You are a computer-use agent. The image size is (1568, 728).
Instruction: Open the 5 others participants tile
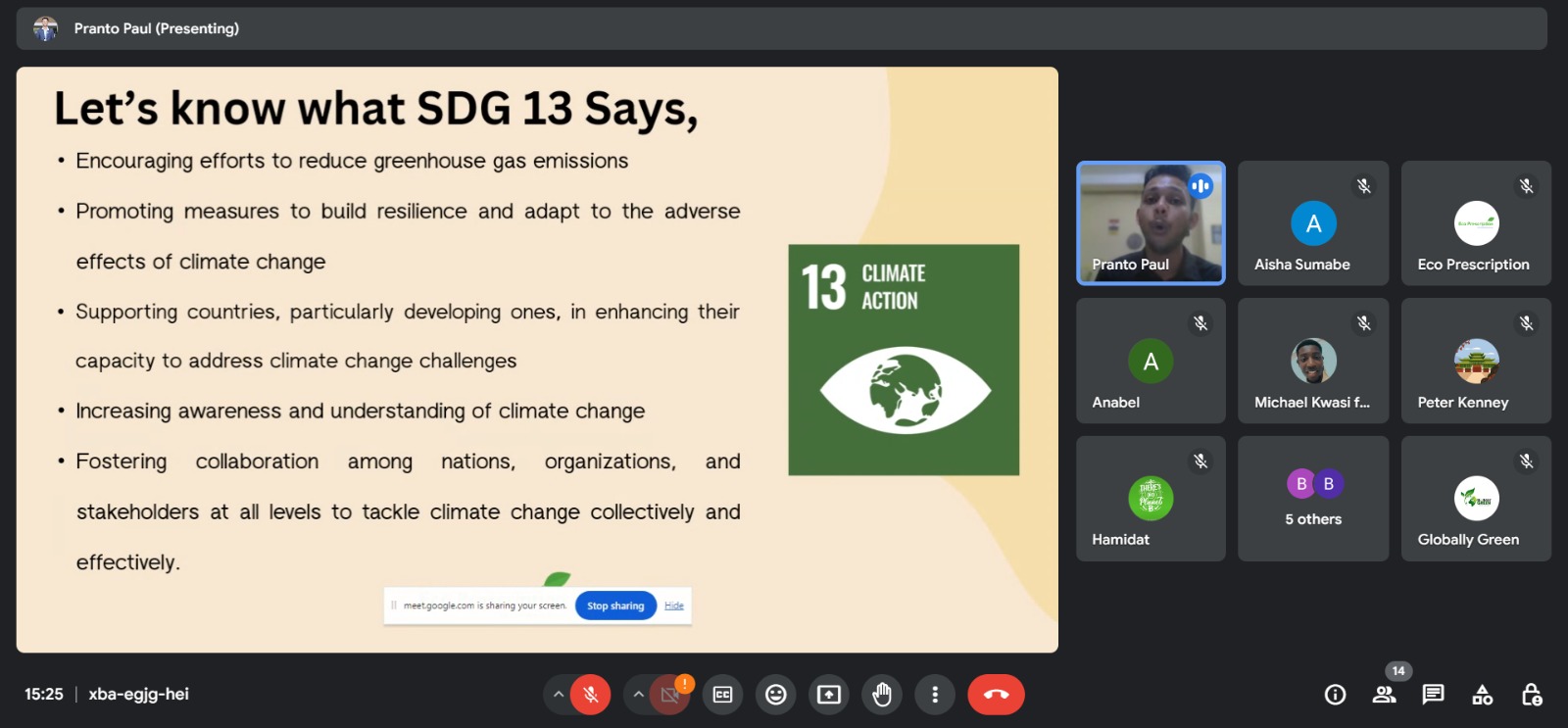[1313, 499]
